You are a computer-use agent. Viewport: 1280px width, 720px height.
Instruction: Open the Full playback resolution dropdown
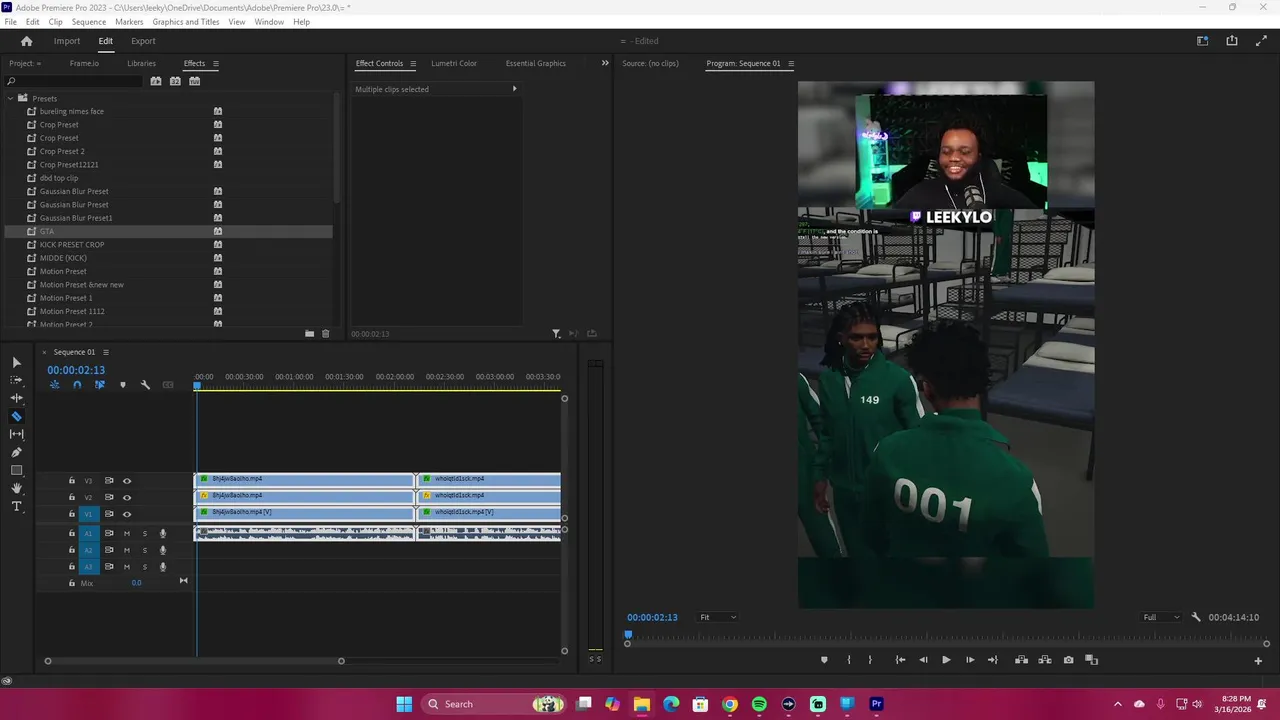point(1161,618)
